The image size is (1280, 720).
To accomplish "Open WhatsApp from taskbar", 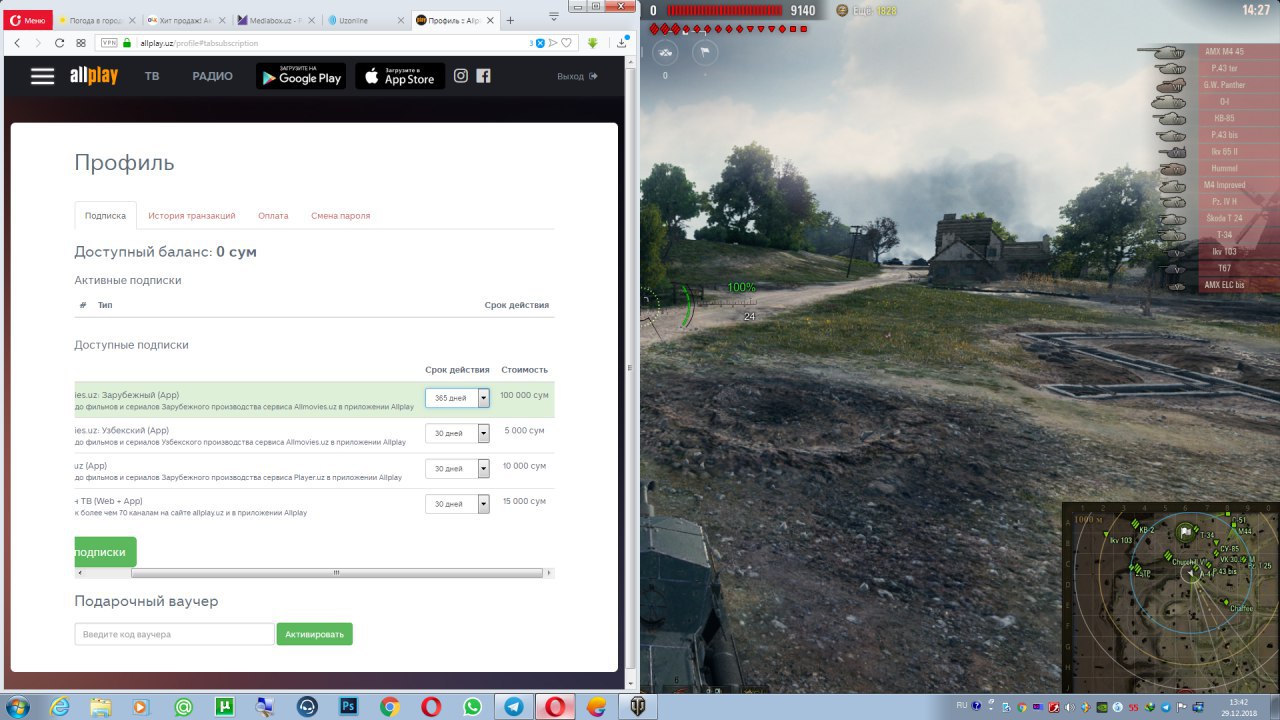I will 472,706.
